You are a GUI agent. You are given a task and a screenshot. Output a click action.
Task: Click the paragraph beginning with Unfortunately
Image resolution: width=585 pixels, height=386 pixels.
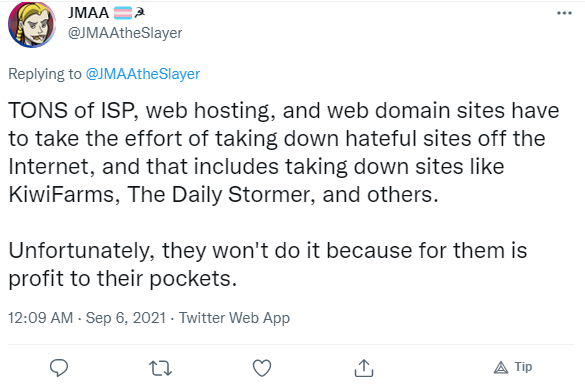(268, 264)
